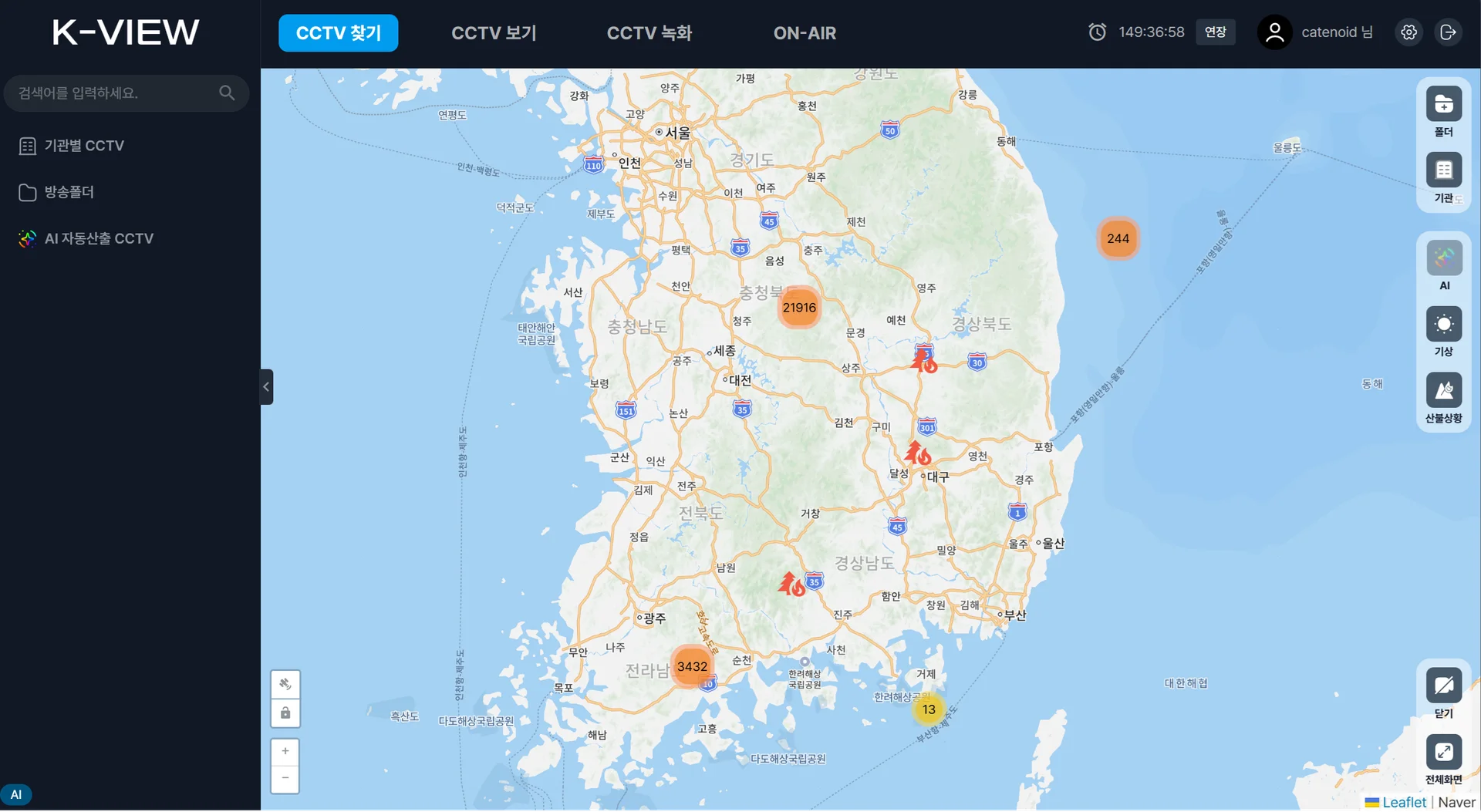The image size is (1481, 812).
Task: Zoom out with the map minus button
Action: [285, 779]
